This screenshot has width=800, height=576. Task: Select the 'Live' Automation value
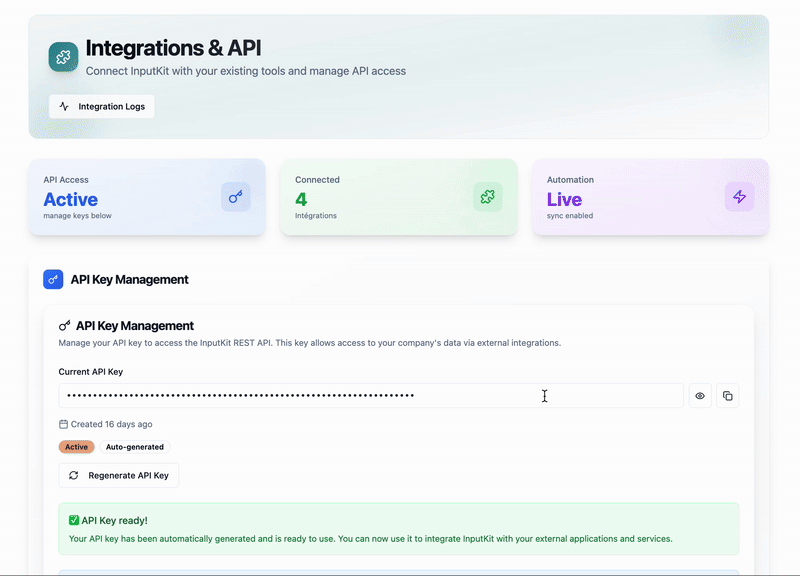pyautogui.click(x=564, y=199)
